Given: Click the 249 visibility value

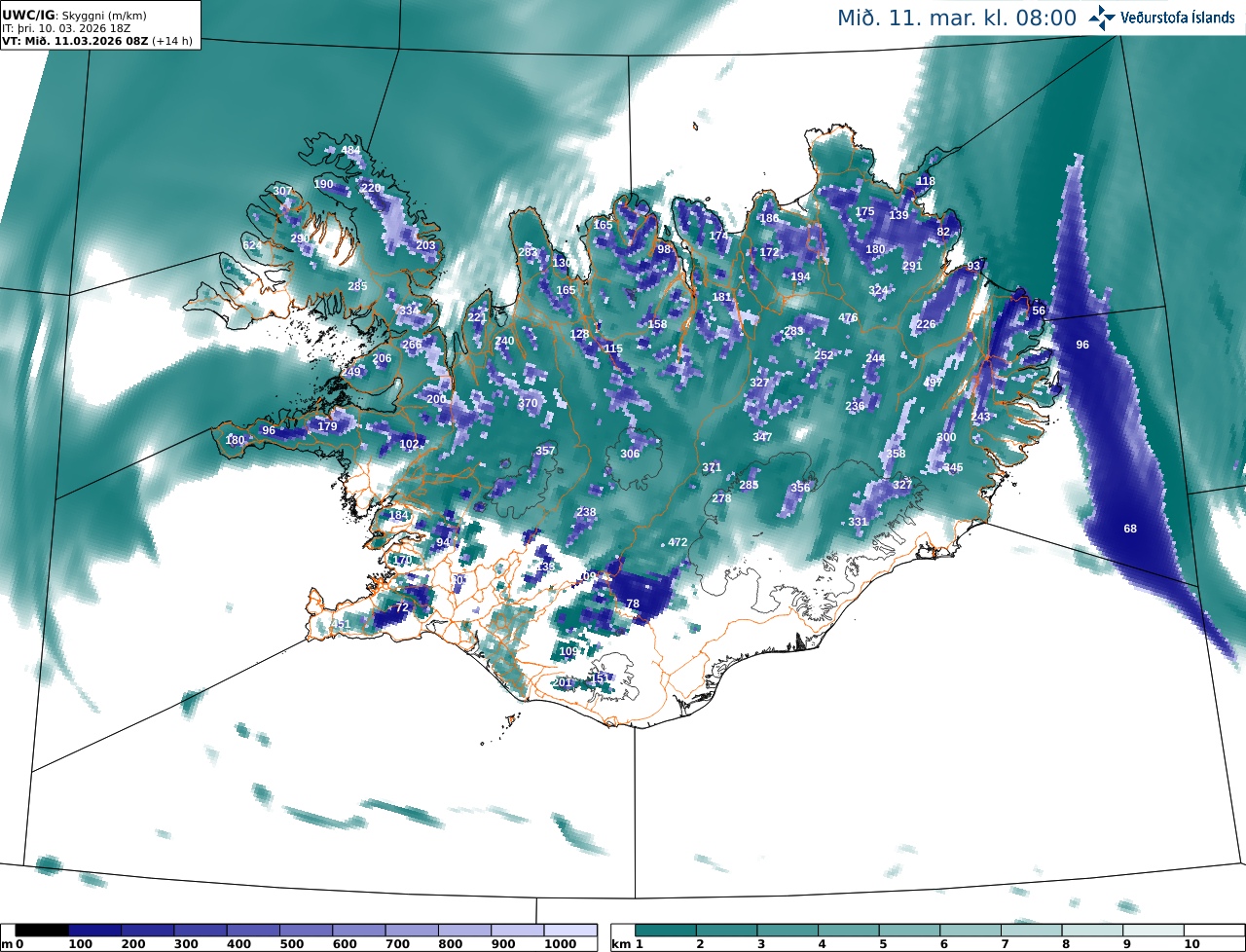Looking at the screenshot, I should (351, 372).
